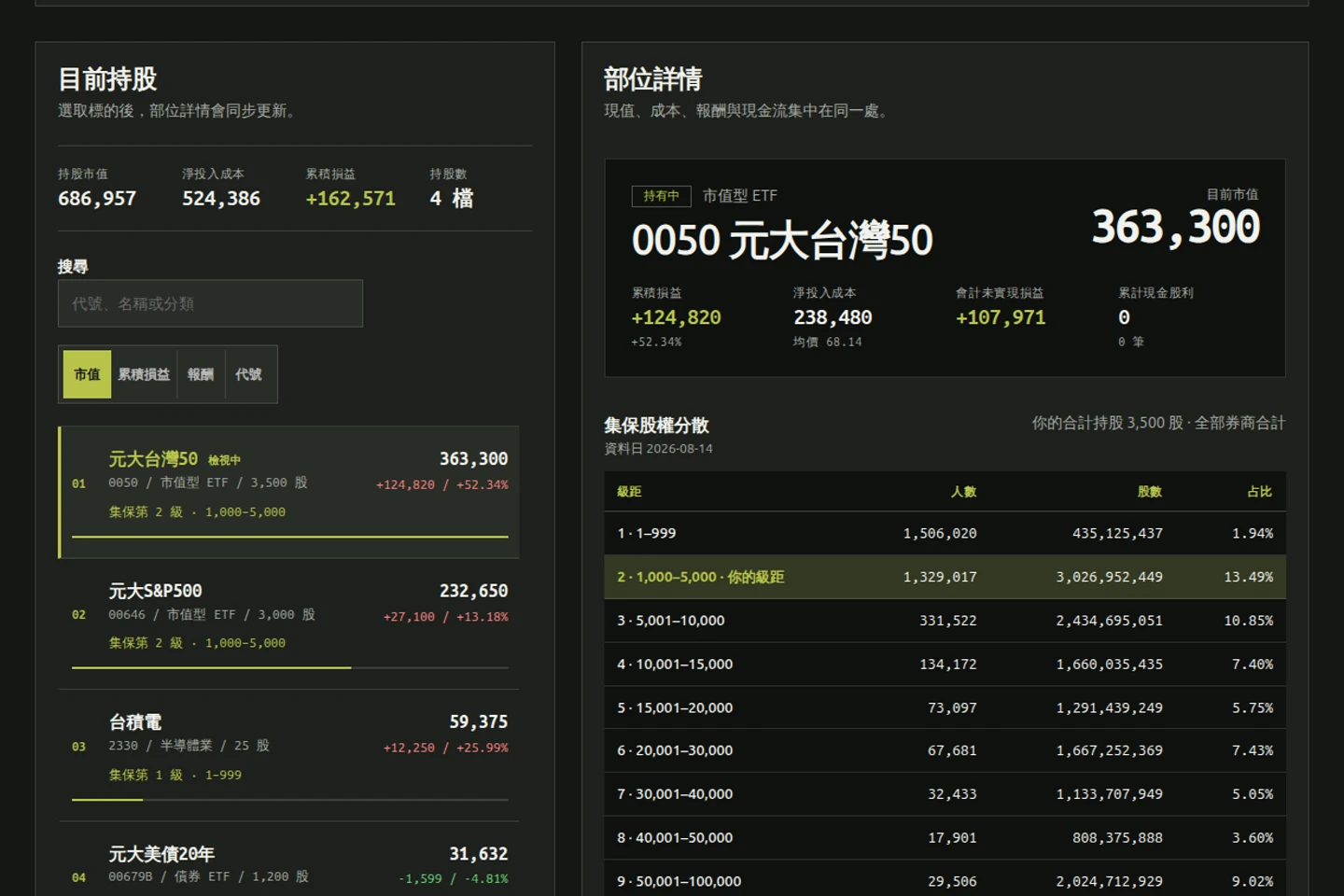Click the 累計現金股利 0 value
Viewport: 1344px width, 896px height.
click(x=1124, y=317)
